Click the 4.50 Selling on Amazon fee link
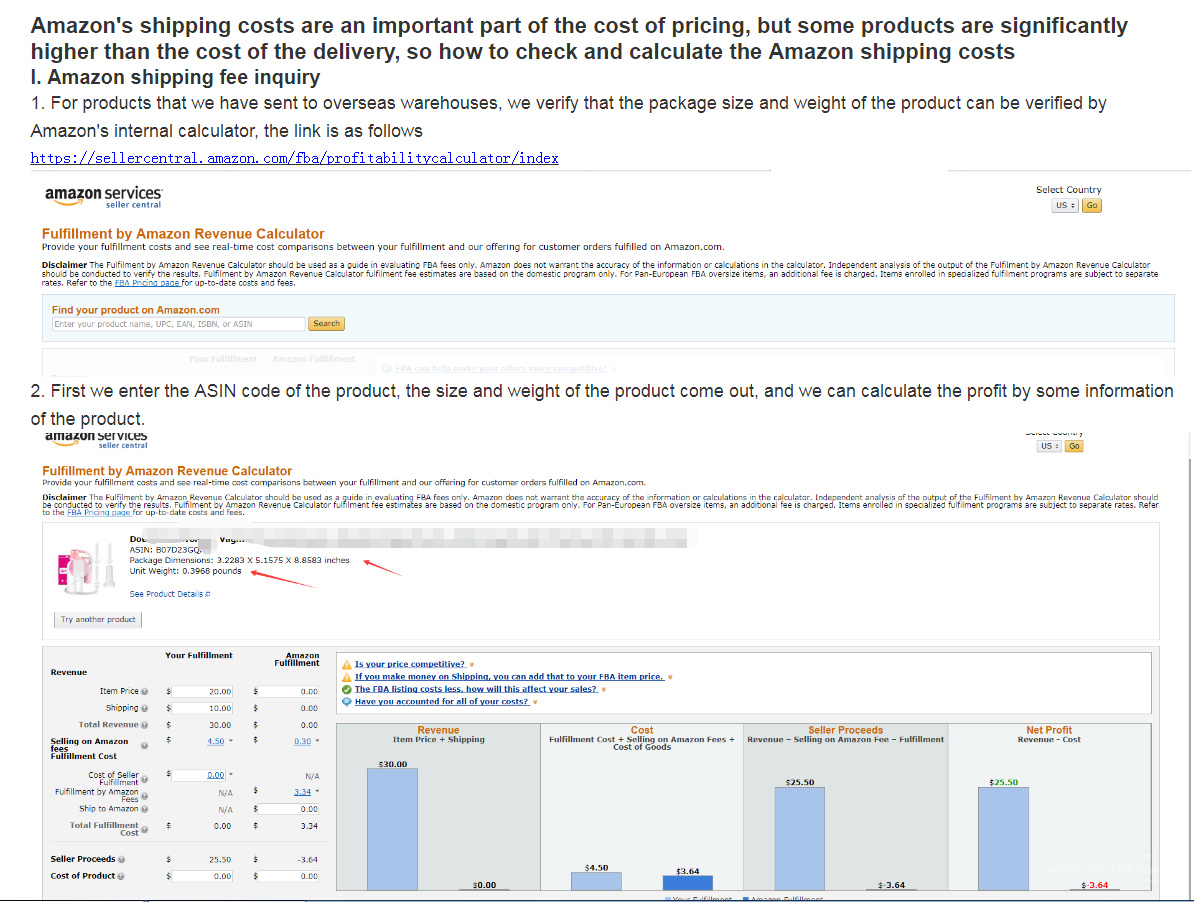Image resolution: width=1194 pixels, height=902 pixels. 215,741
